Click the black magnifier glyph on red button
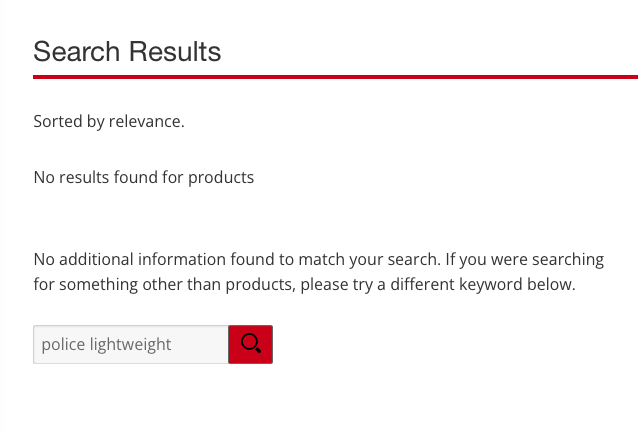 [x=251, y=343]
